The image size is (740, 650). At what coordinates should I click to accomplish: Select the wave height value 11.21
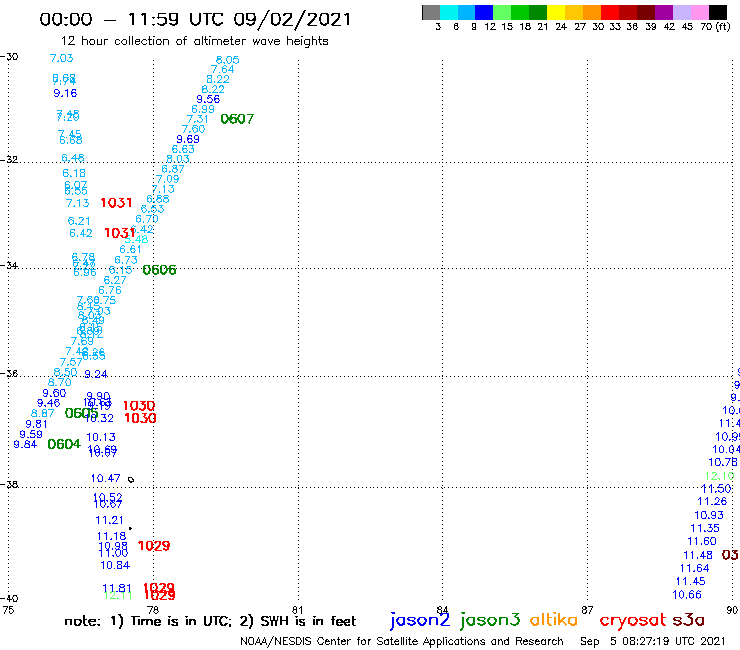click(109, 520)
